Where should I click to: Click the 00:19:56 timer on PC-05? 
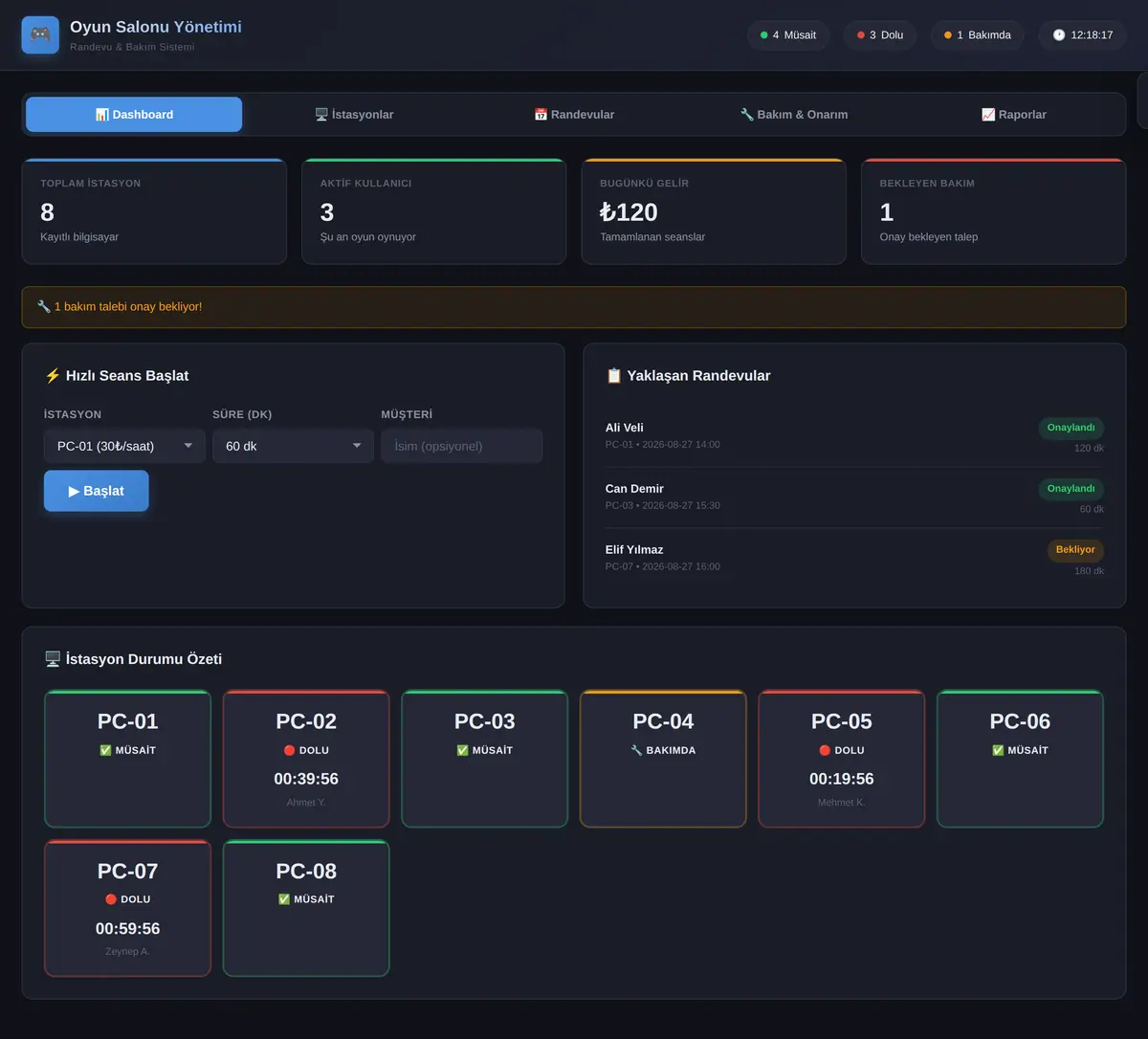(842, 779)
